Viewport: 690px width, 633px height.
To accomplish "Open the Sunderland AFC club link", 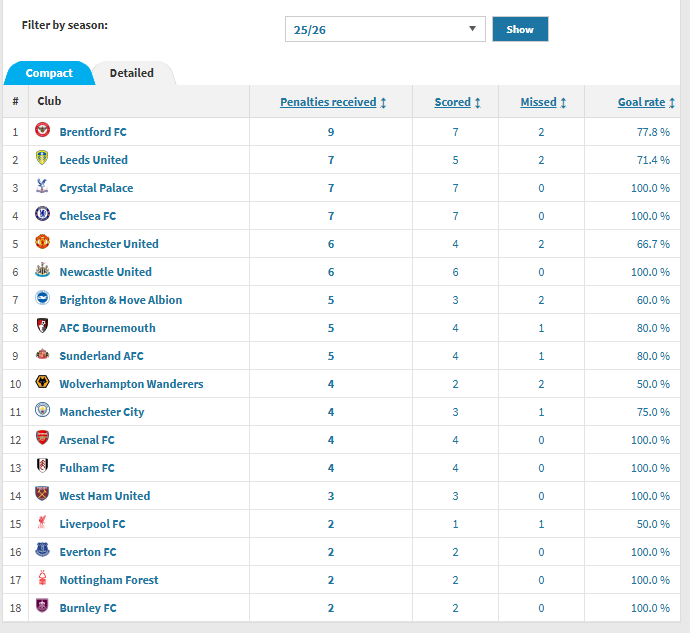I will click(x=102, y=356).
